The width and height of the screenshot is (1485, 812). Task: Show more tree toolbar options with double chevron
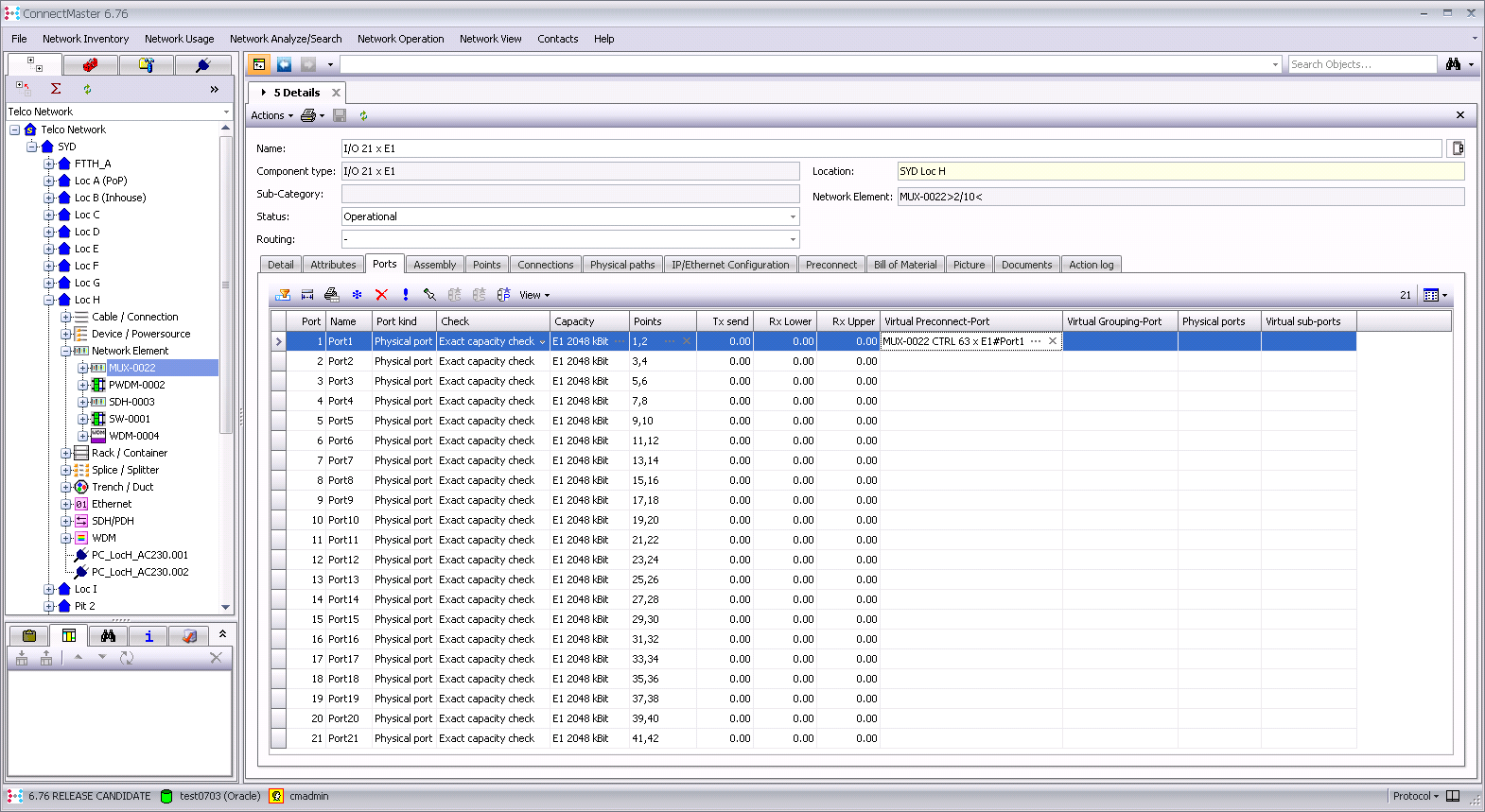click(x=214, y=89)
